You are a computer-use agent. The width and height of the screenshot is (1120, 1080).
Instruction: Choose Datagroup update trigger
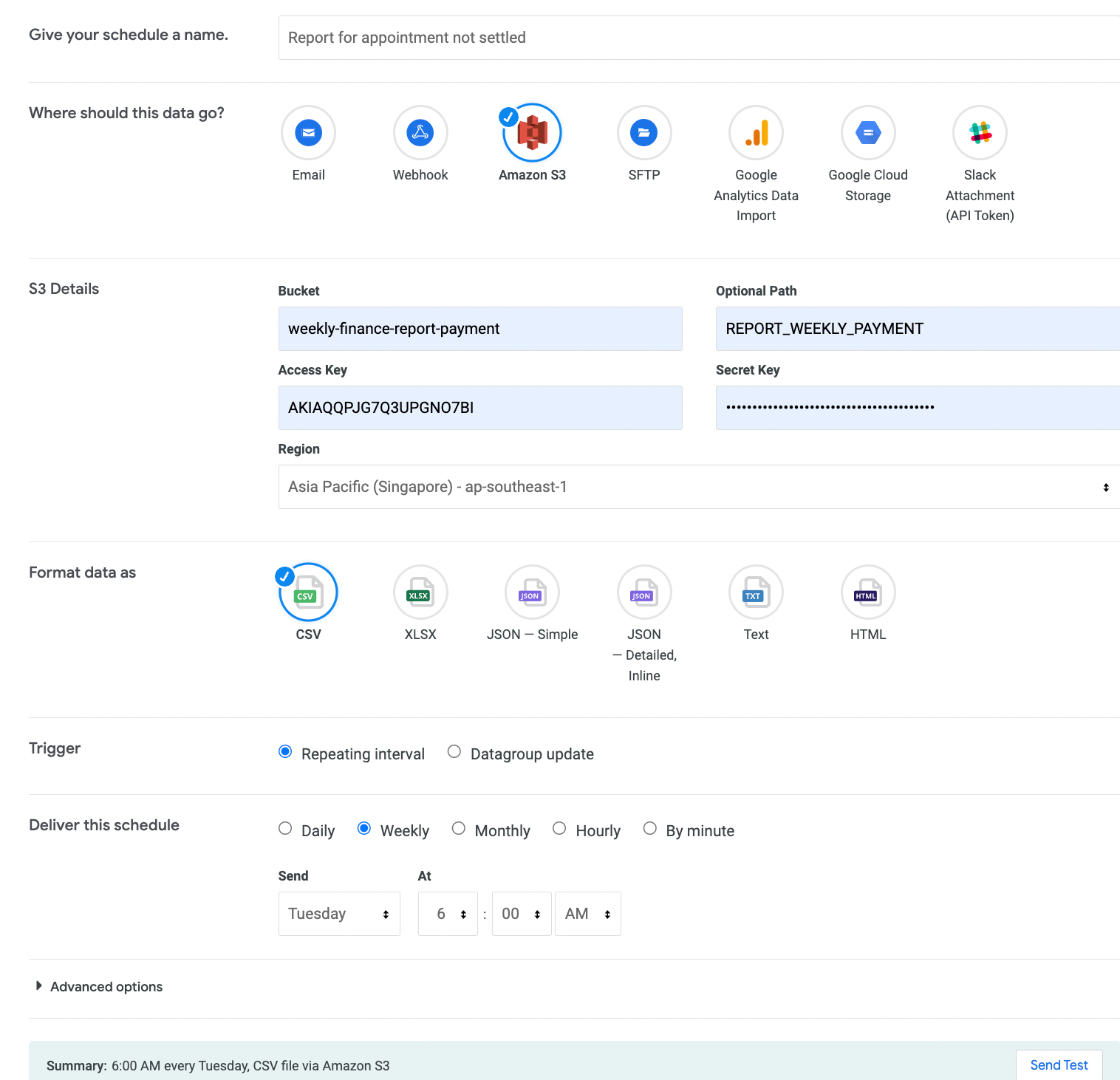454,752
